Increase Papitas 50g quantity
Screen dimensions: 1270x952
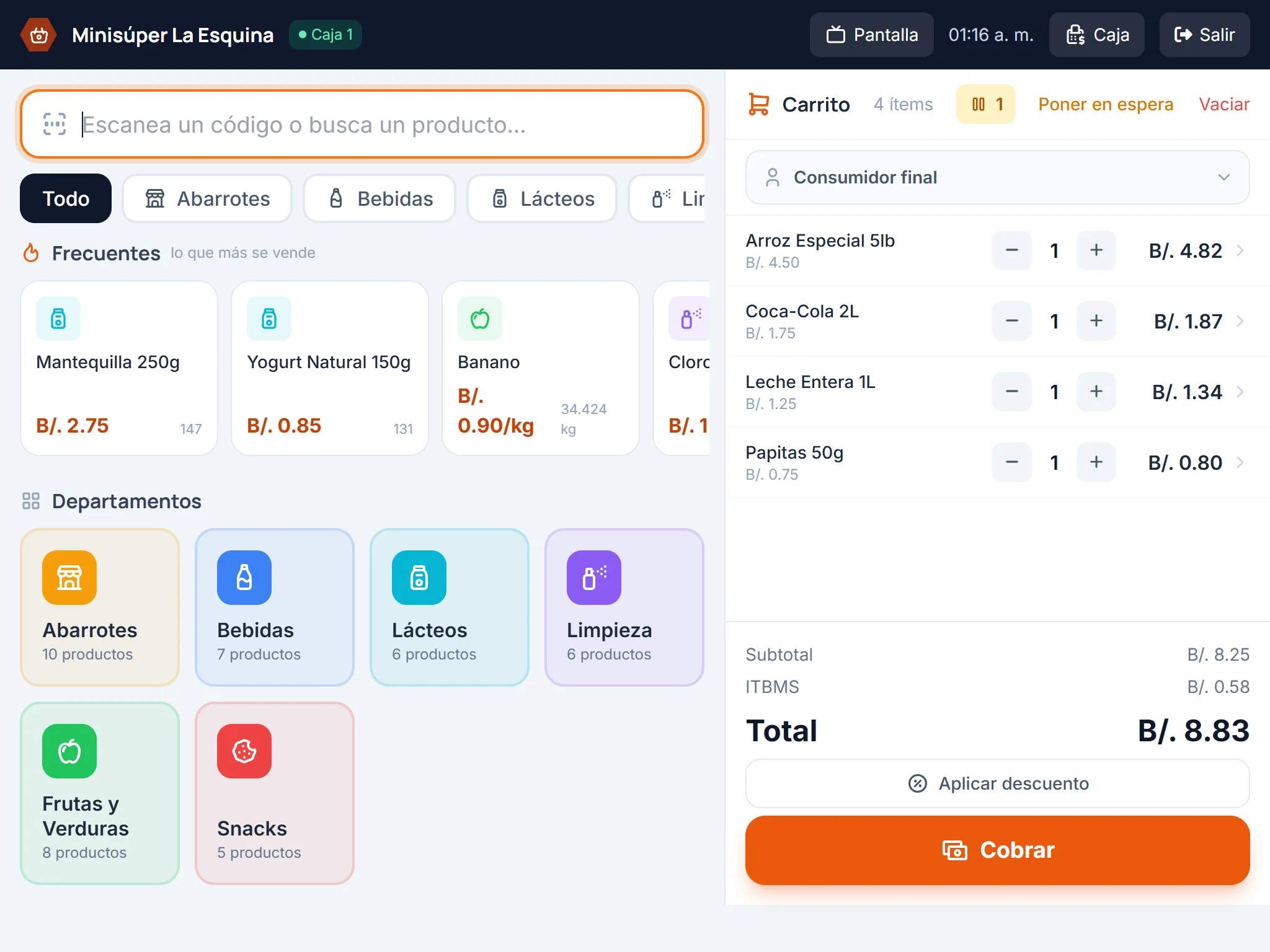pyautogui.click(x=1096, y=462)
